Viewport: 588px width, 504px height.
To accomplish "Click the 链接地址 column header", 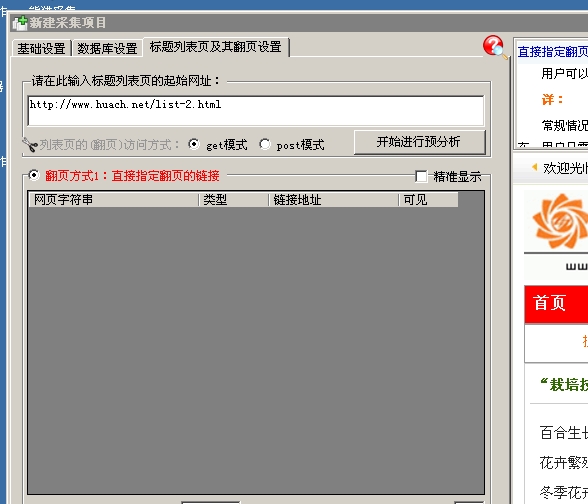I will click(334, 200).
